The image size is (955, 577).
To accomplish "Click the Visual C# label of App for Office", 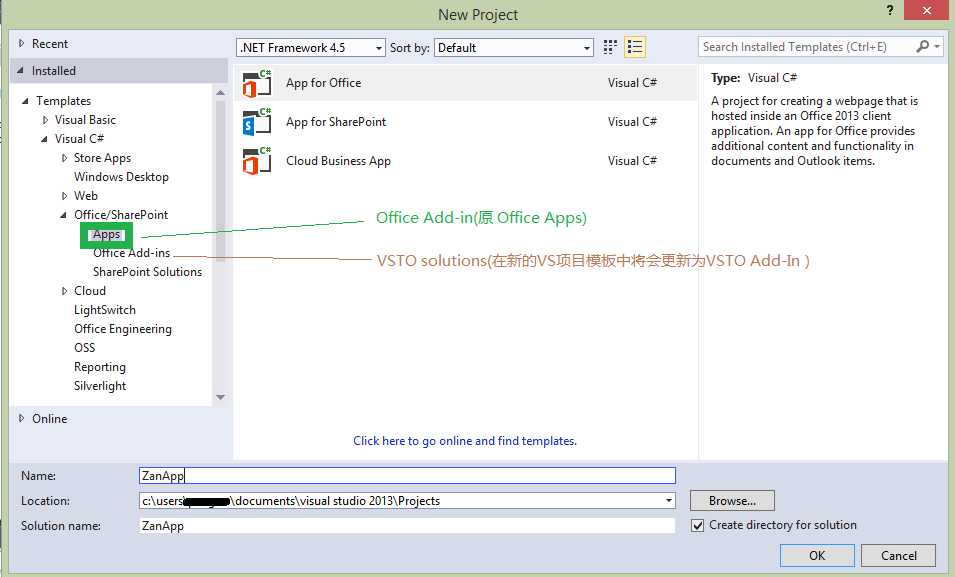I will (x=632, y=83).
